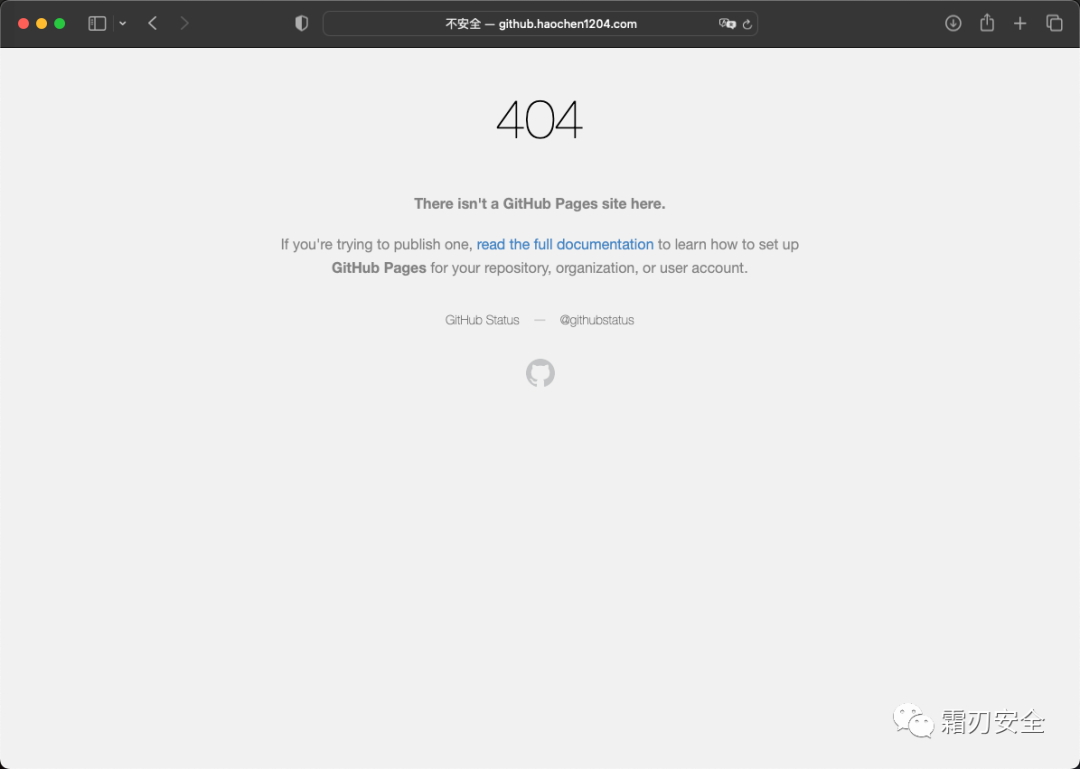Screen dimensions: 1080x769
Task: Click the GitHub Octocat logo
Action: (540, 373)
